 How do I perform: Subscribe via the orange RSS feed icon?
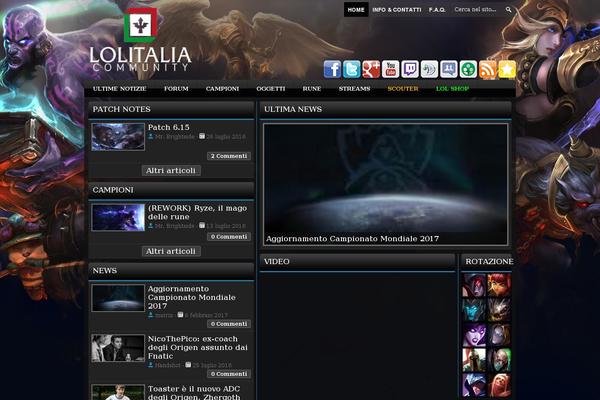pyautogui.click(x=488, y=69)
